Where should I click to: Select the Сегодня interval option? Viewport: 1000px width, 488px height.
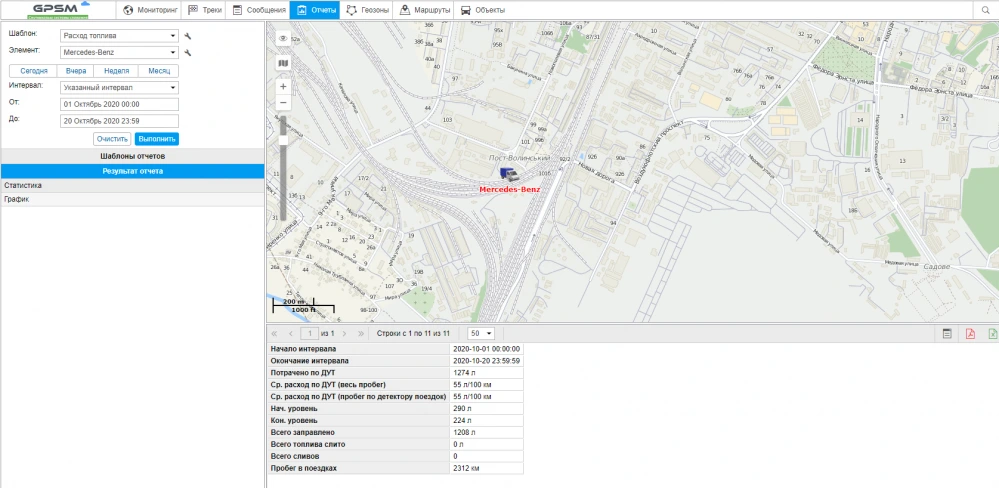point(34,71)
